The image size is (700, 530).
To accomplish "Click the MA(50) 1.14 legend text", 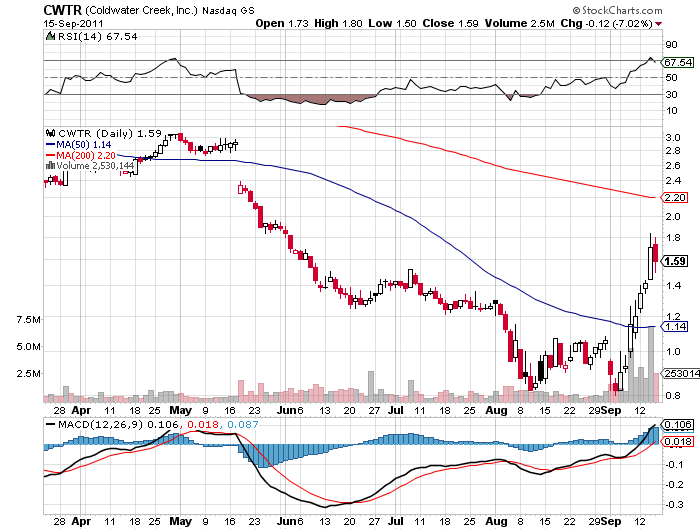I will (x=84, y=145).
